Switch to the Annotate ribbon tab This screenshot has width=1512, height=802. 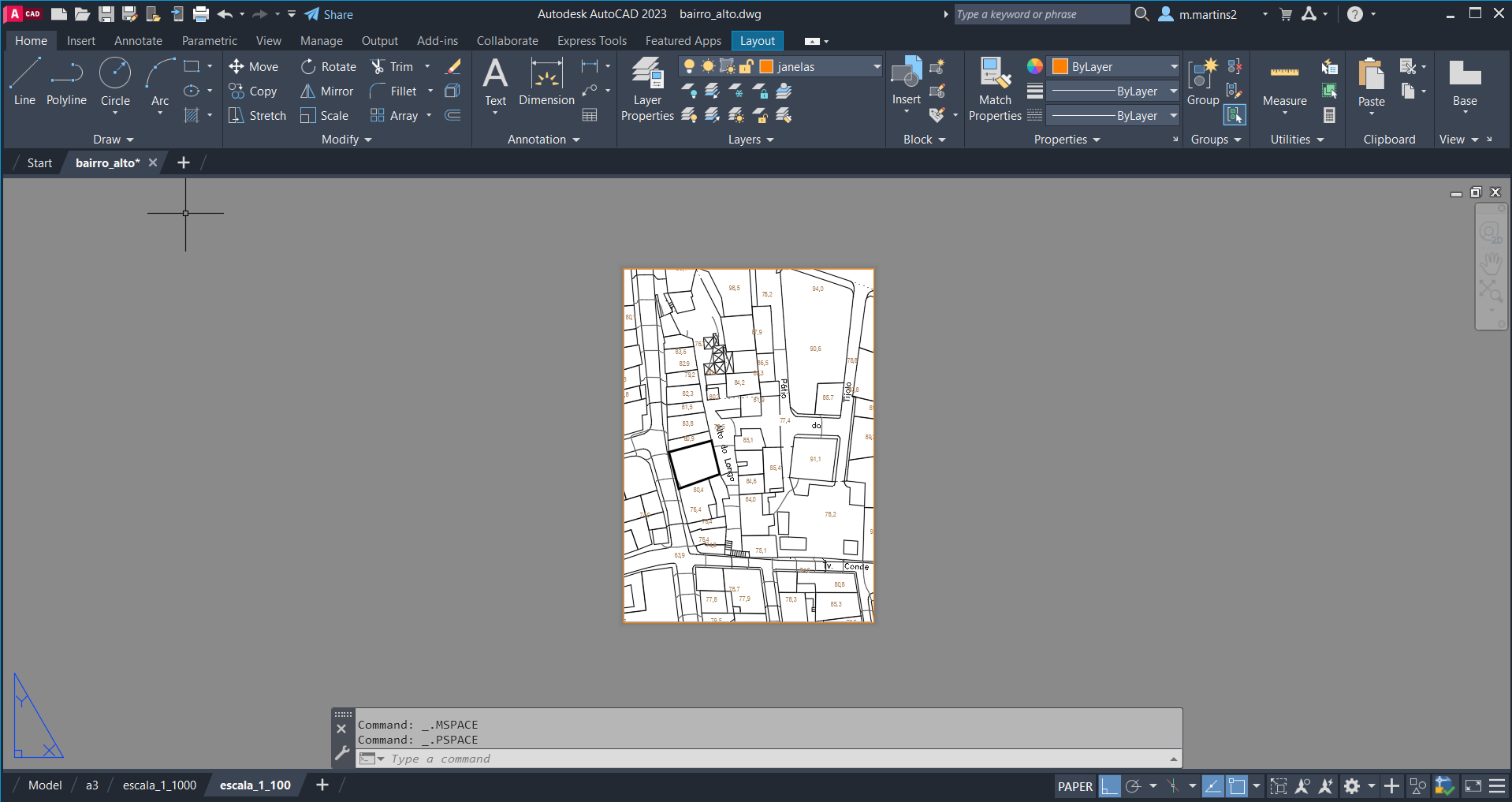point(138,41)
